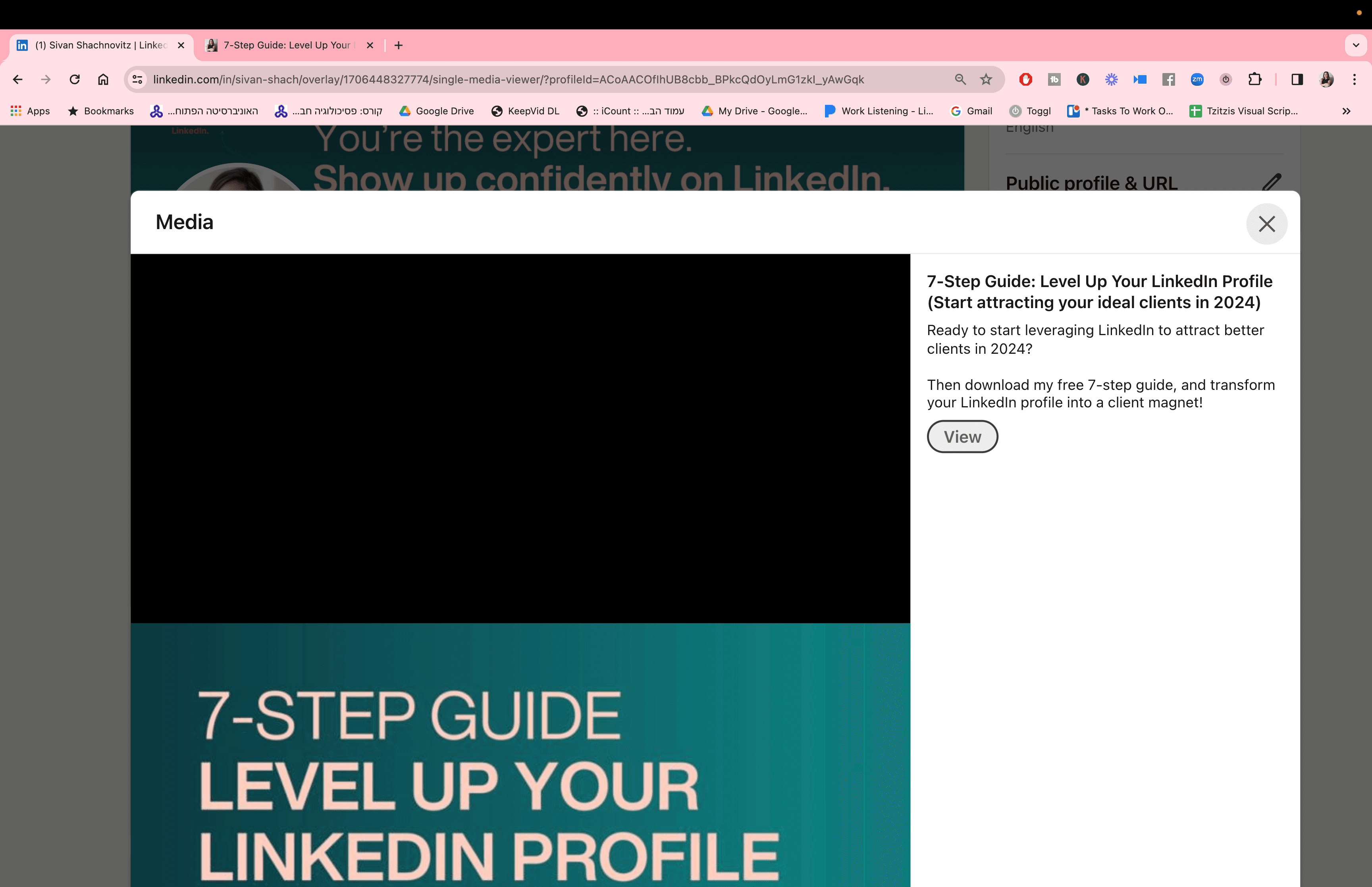Open the האוניברסיטה הפתוחה bookmark
Viewport: 1372px width, 887px height.
(x=204, y=111)
